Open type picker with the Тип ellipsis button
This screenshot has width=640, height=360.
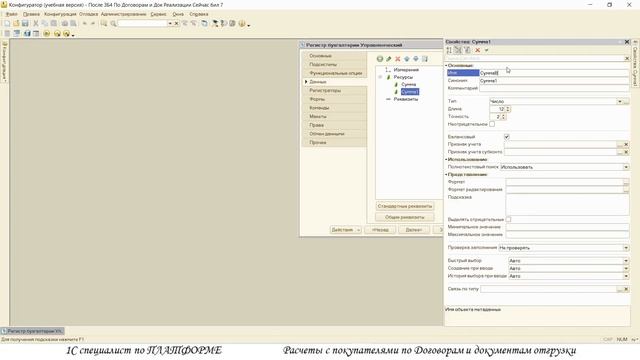click(x=626, y=101)
